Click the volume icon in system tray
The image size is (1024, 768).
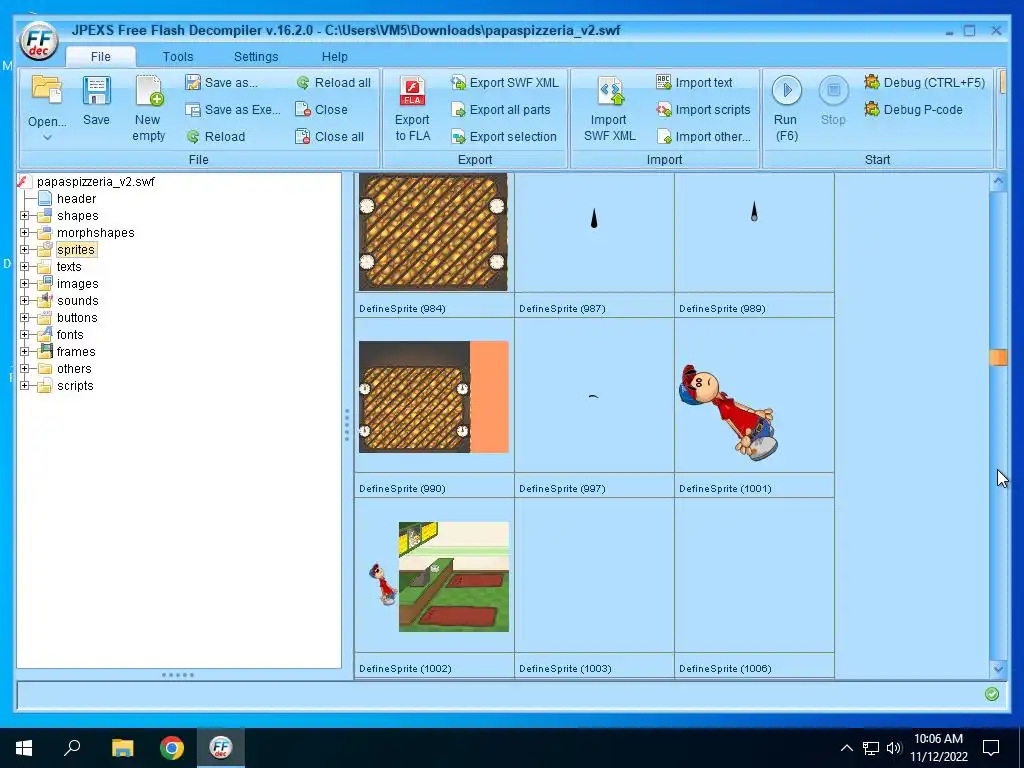(893, 748)
